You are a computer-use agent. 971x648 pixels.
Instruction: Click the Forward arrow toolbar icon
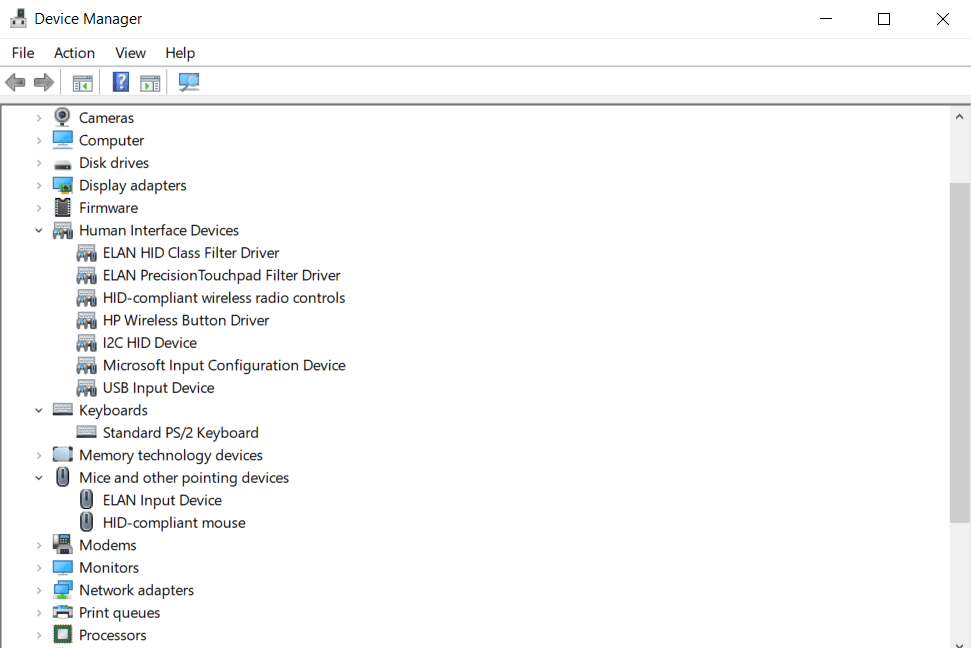click(43, 82)
